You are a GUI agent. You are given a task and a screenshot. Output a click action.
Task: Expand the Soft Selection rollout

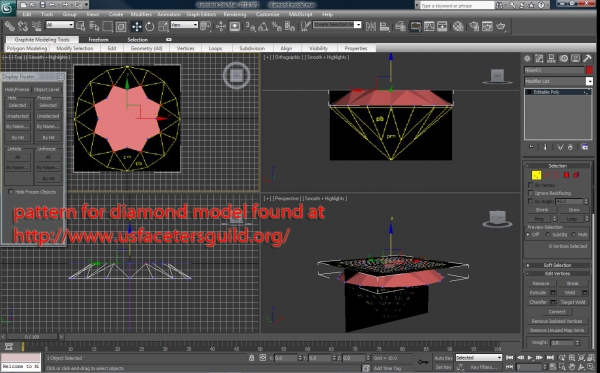[557, 265]
